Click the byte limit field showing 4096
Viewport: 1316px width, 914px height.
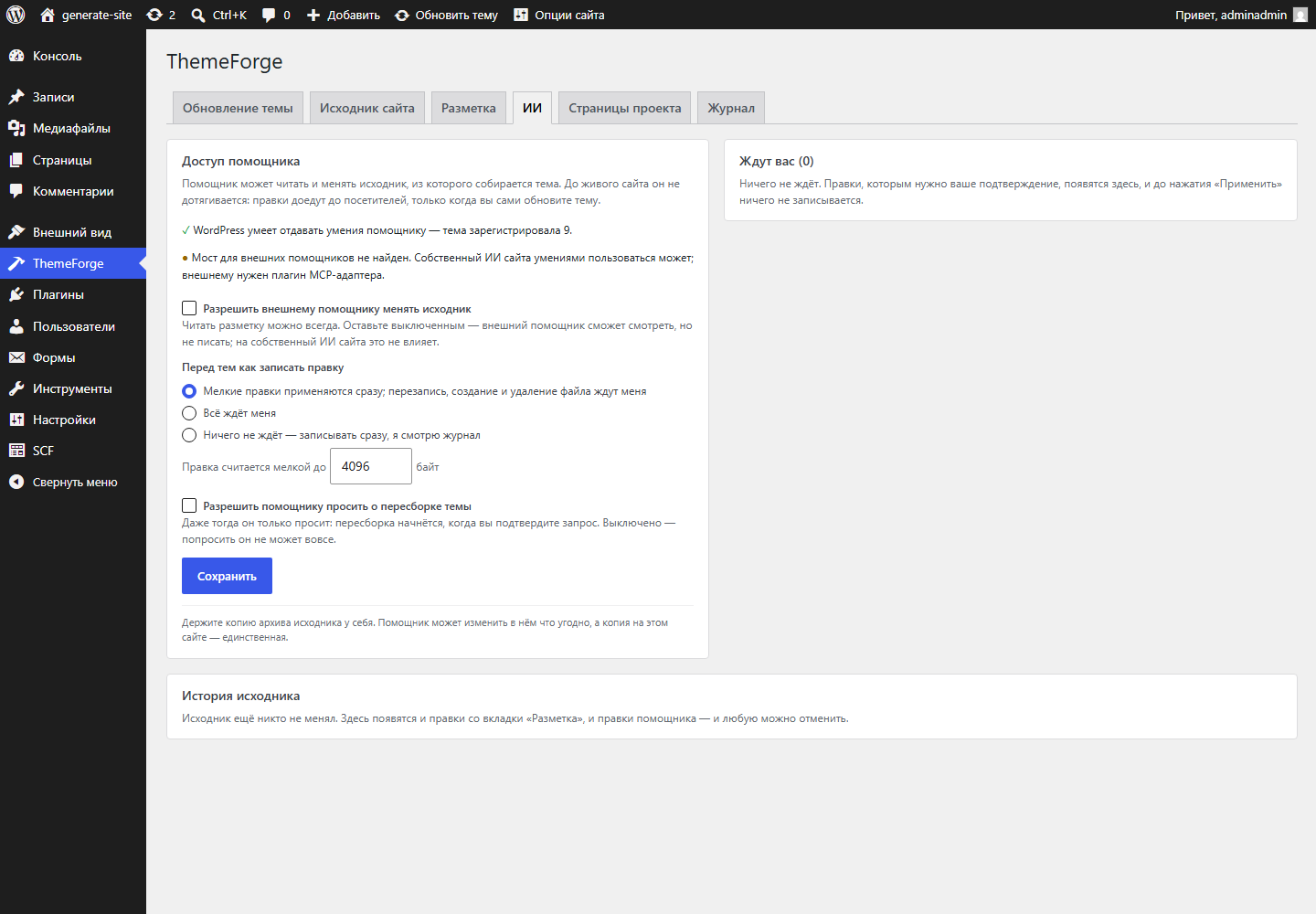tap(371, 466)
